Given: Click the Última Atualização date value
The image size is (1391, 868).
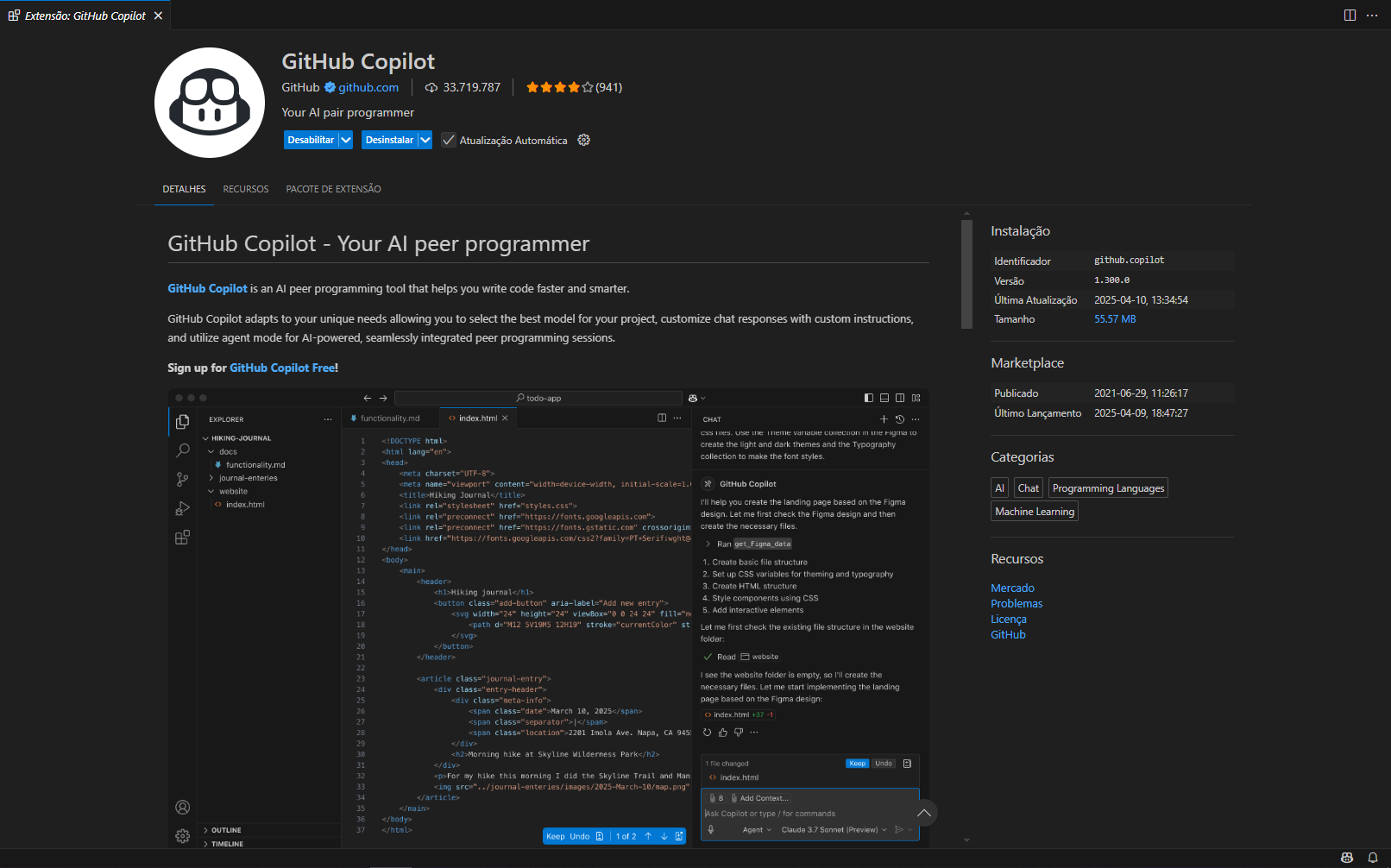Looking at the screenshot, I should coord(1141,300).
